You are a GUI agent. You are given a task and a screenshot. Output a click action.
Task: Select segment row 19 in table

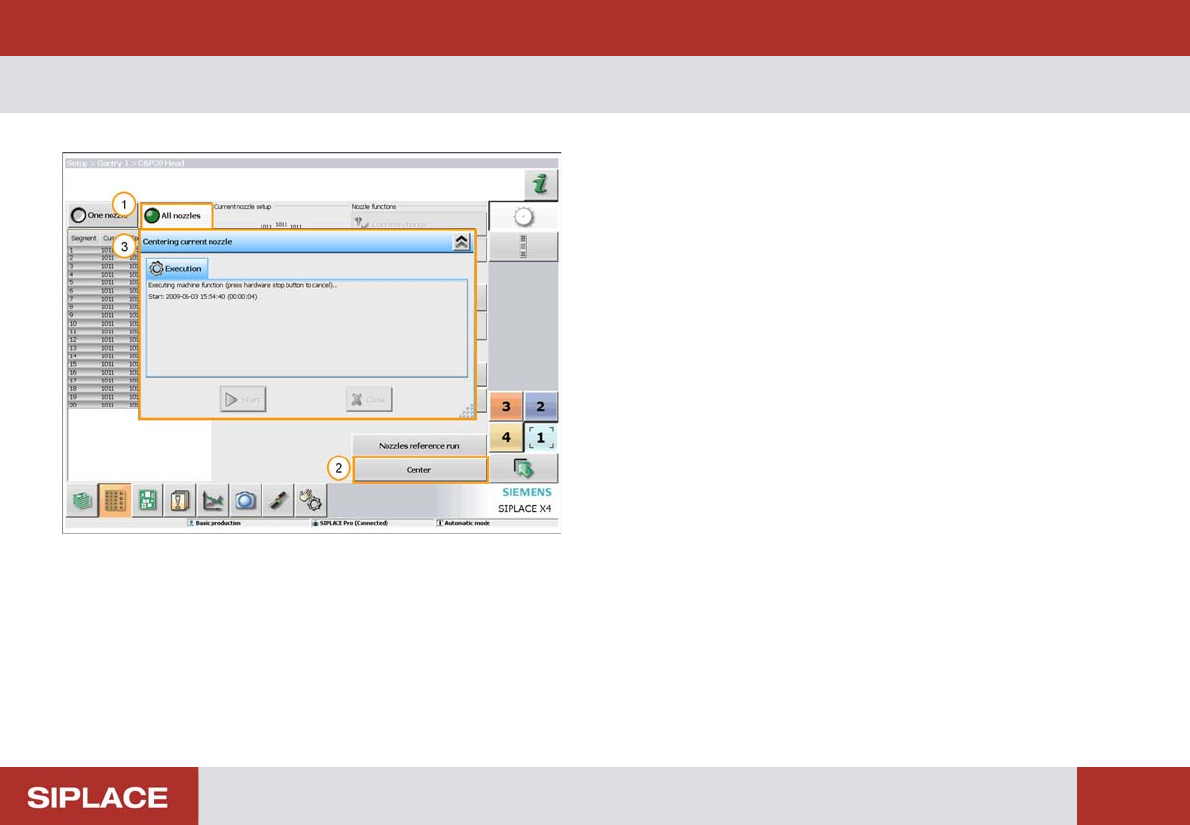click(103, 397)
